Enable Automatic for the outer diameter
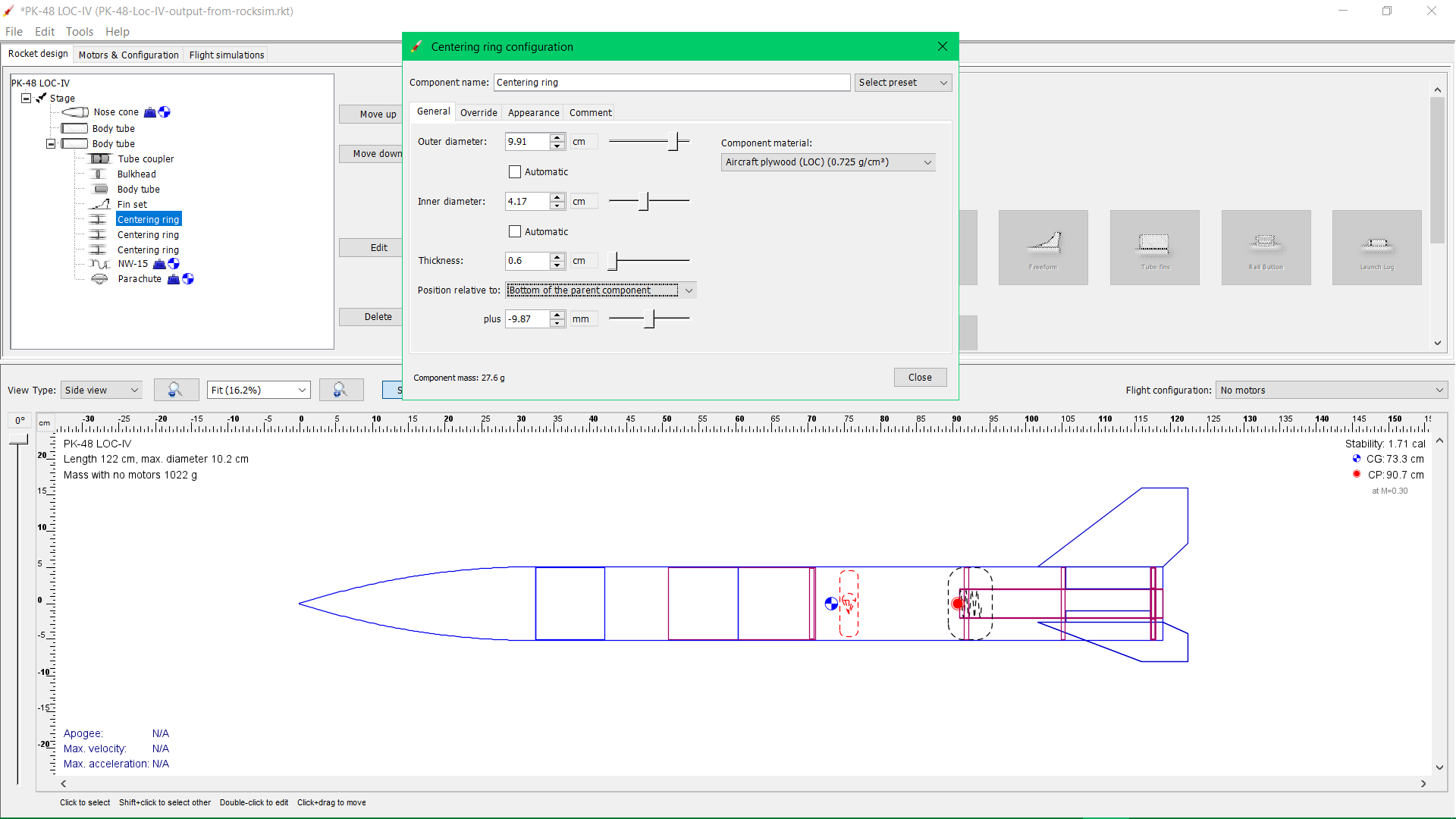This screenshot has height=819, width=1456. click(515, 171)
